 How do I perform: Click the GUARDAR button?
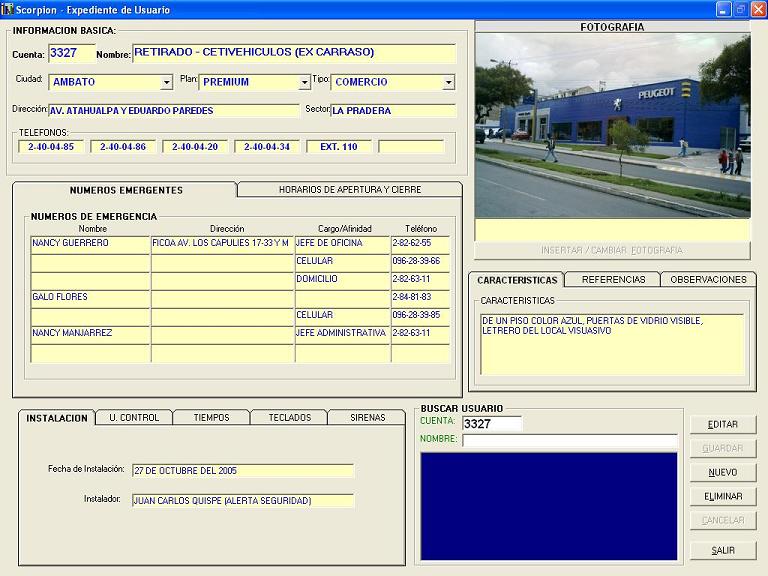[723, 449]
